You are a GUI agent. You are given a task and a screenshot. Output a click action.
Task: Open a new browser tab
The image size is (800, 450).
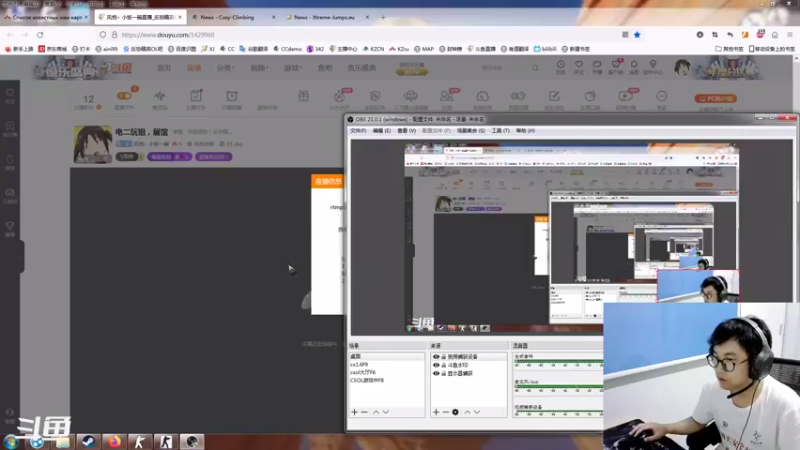tap(383, 17)
